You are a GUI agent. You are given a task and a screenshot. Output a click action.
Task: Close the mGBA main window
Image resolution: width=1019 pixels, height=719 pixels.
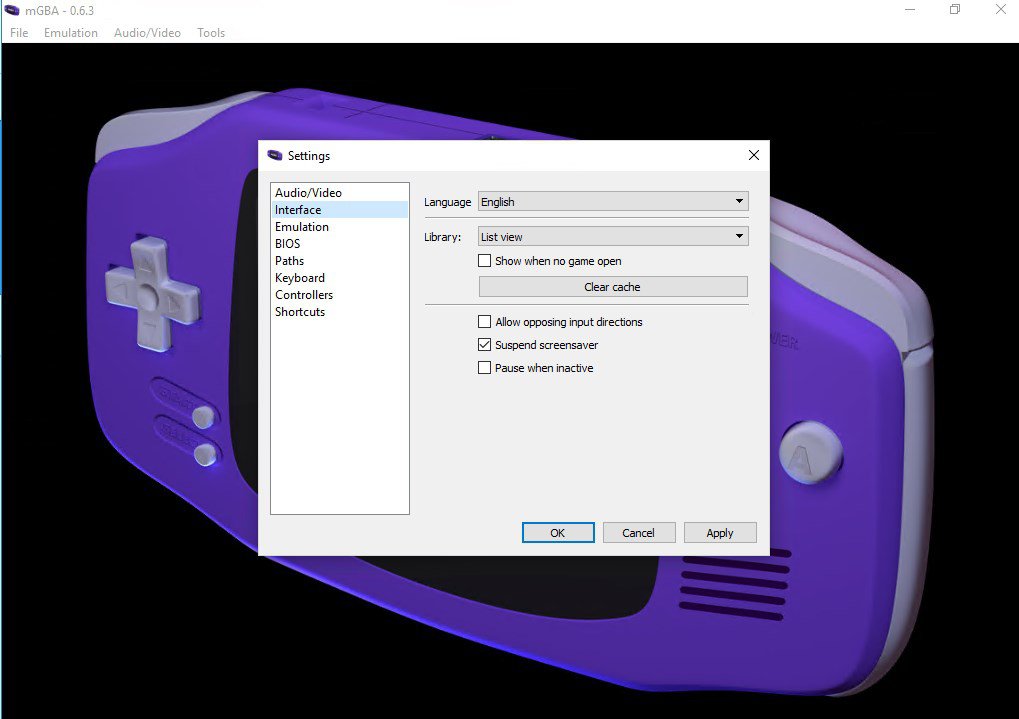1000,10
